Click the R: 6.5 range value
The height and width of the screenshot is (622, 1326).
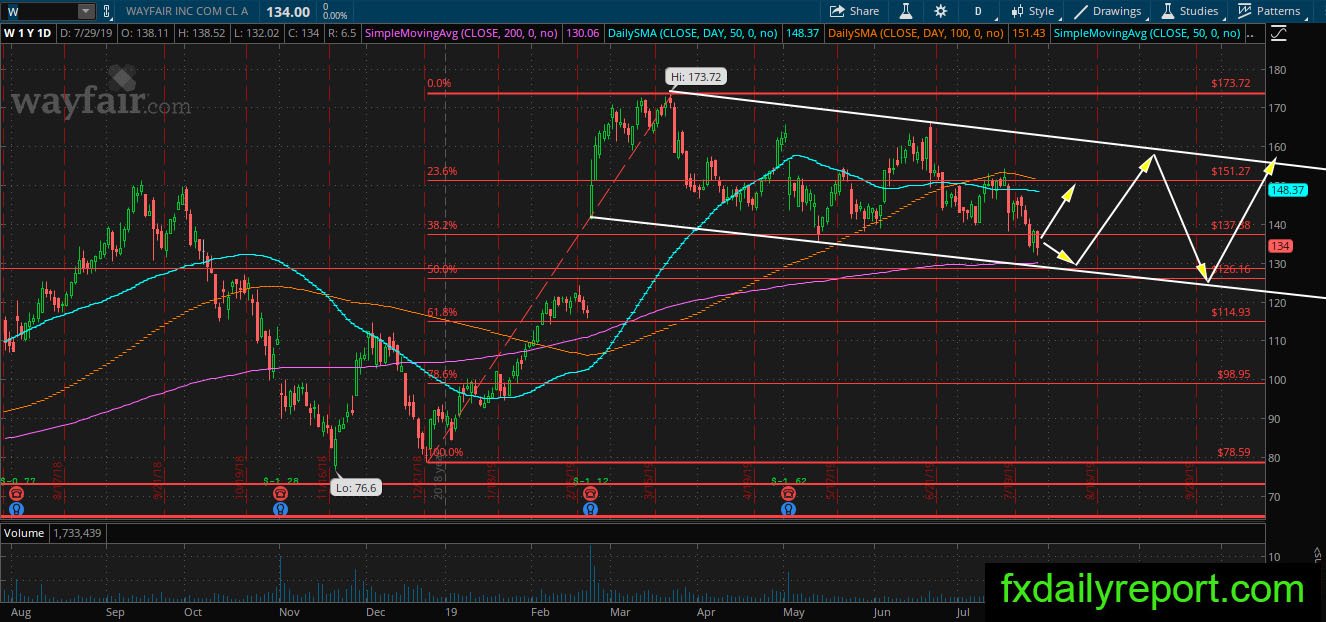pyautogui.click(x=340, y=33)
